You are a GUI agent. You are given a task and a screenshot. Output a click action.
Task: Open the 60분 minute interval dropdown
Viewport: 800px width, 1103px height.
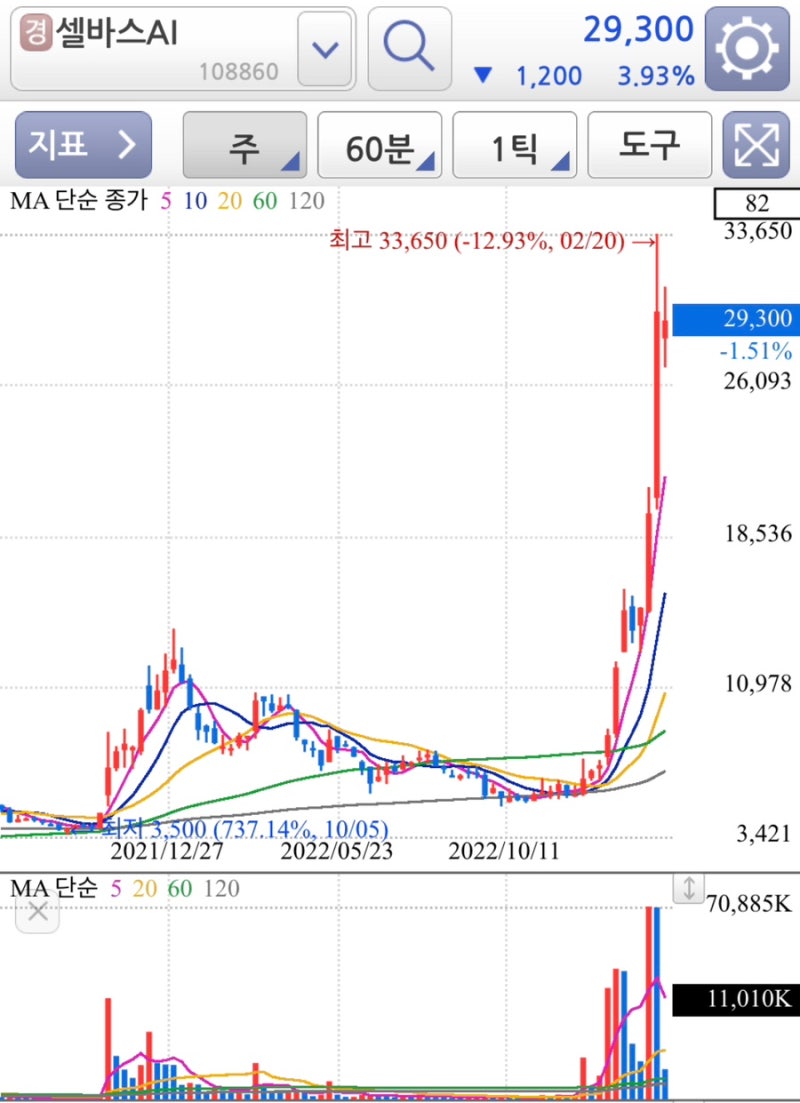point(380,145)
